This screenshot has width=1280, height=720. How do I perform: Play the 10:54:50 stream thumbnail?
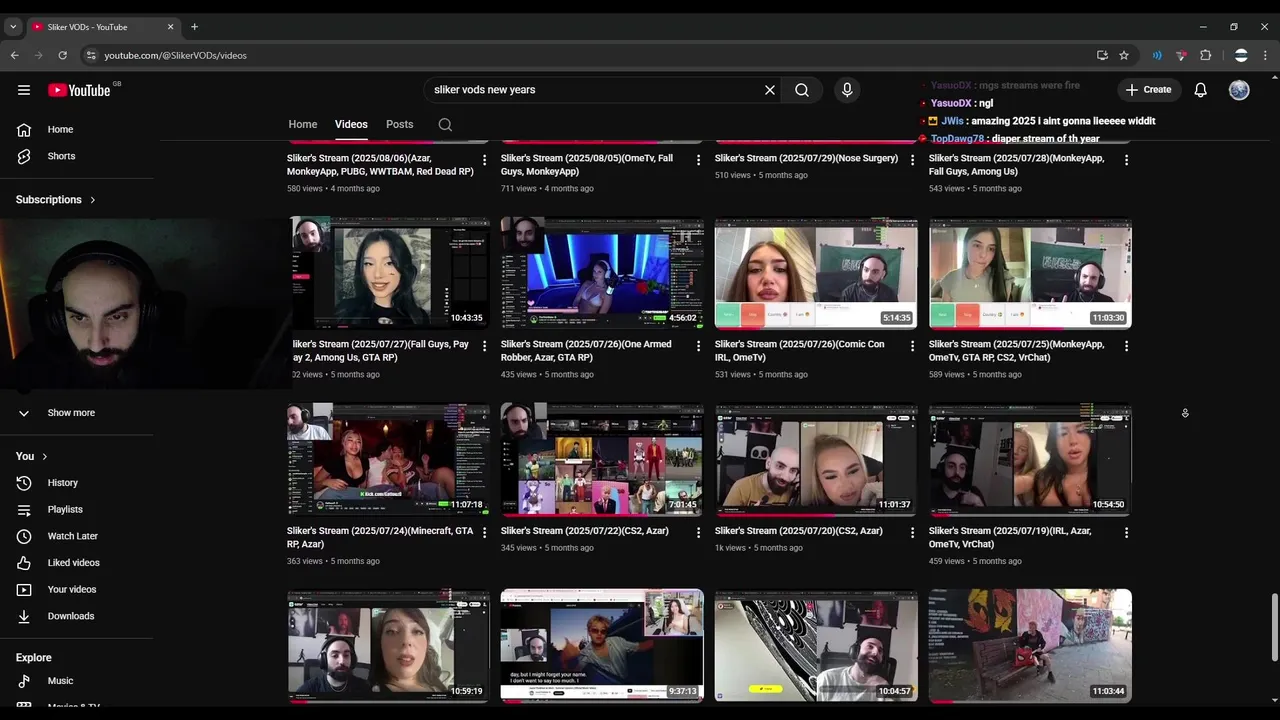(1030, 460)
